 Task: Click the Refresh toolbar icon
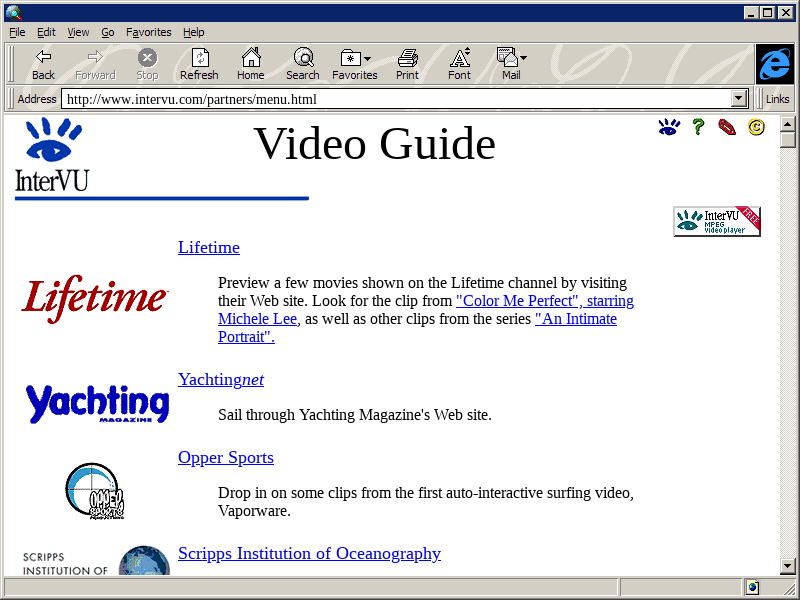(x=199, y=64)
